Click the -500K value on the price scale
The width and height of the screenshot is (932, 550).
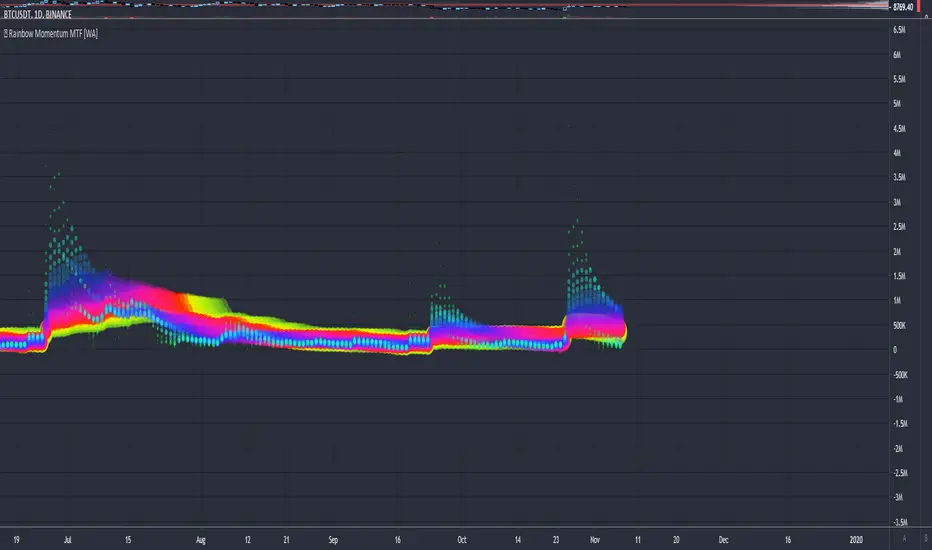(900, 375)
